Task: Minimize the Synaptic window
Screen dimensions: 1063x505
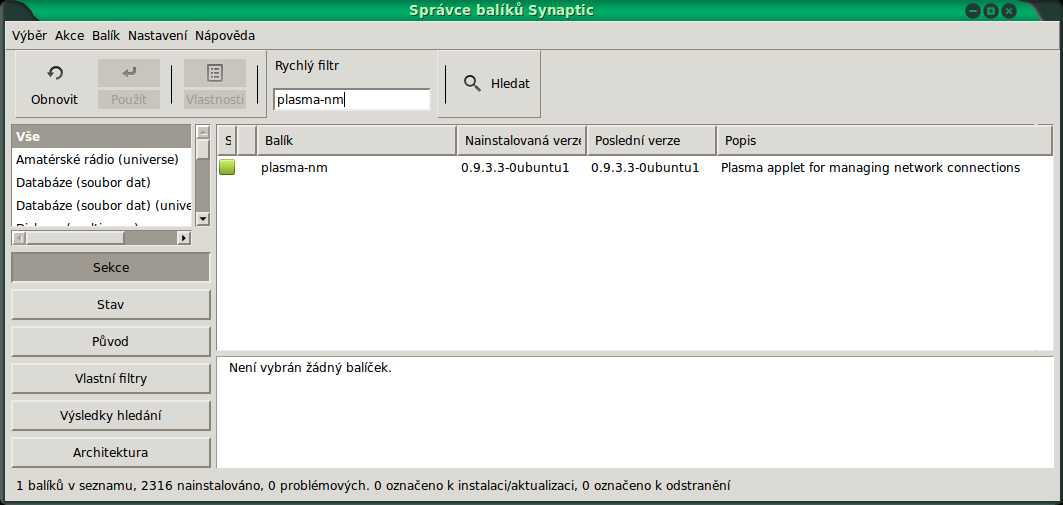Action: (974, 11)
